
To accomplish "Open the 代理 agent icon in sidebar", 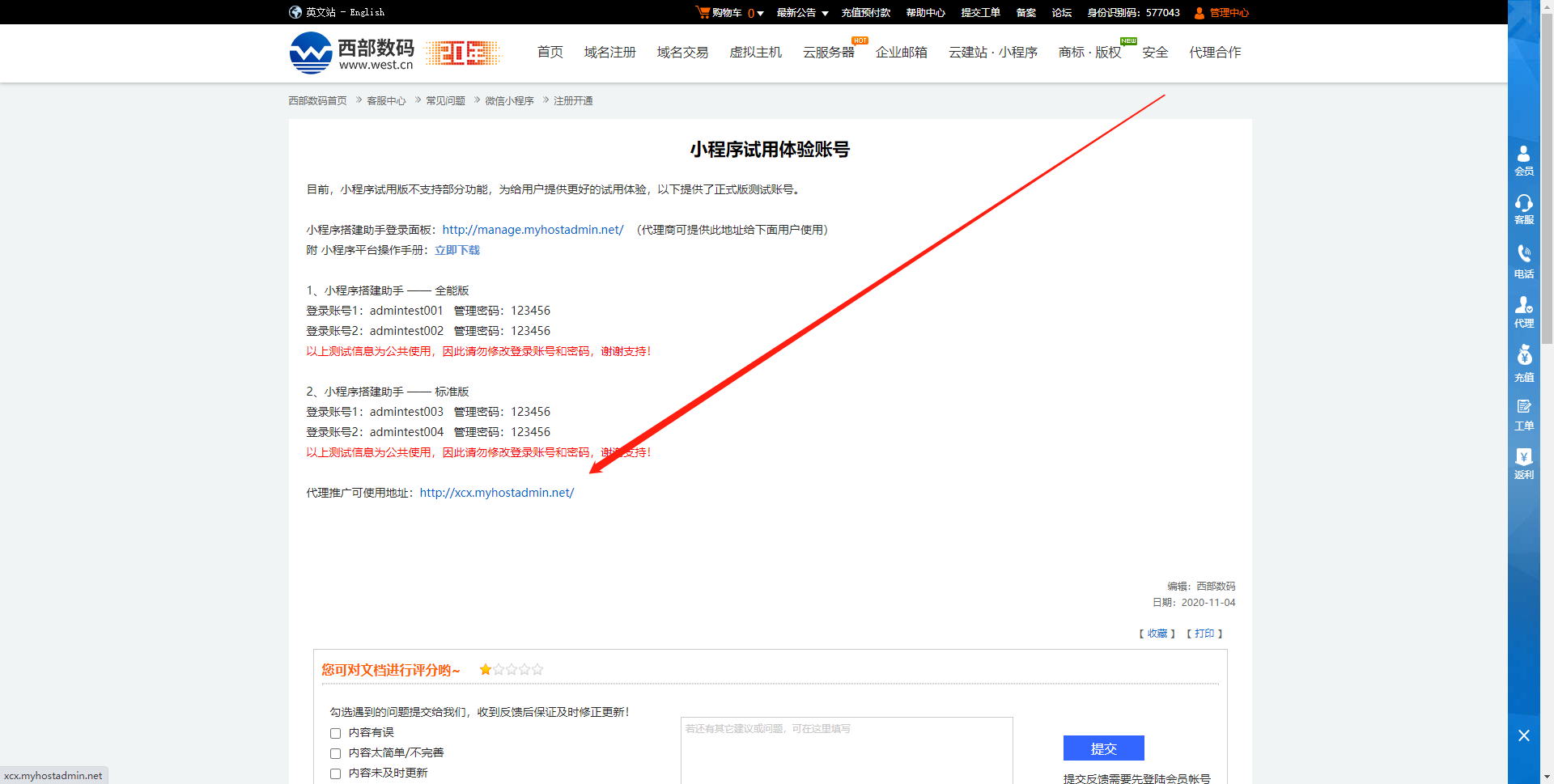I will point(1523,310).
